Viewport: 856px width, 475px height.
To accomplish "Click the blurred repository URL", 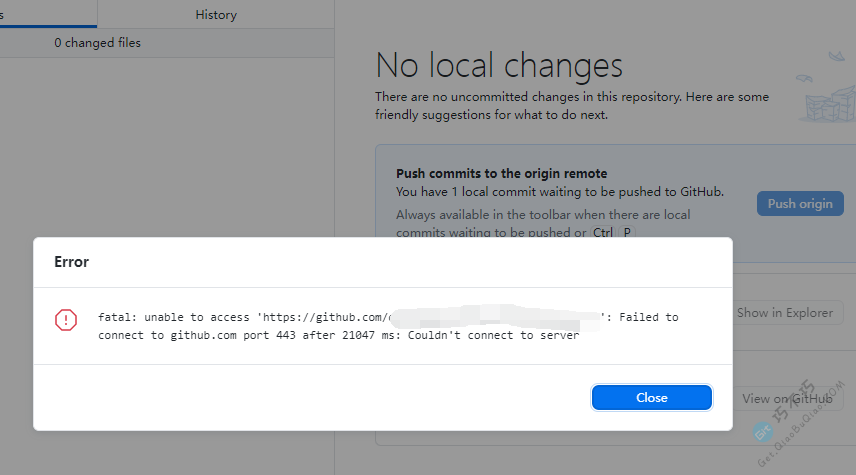I will [495, 316].
